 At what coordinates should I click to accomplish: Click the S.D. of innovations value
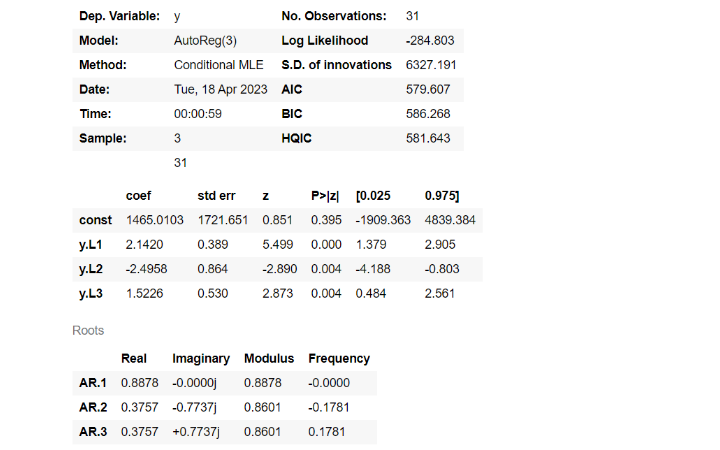point(431,65)
